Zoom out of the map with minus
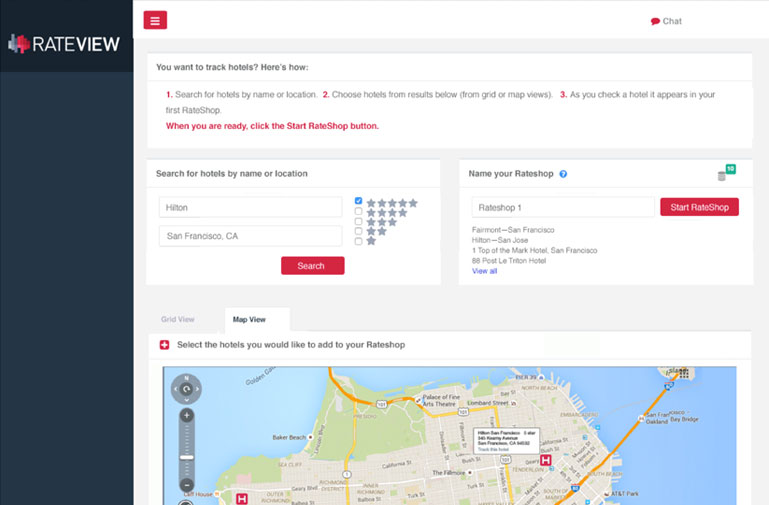769x505 pixels. (187, 485)
